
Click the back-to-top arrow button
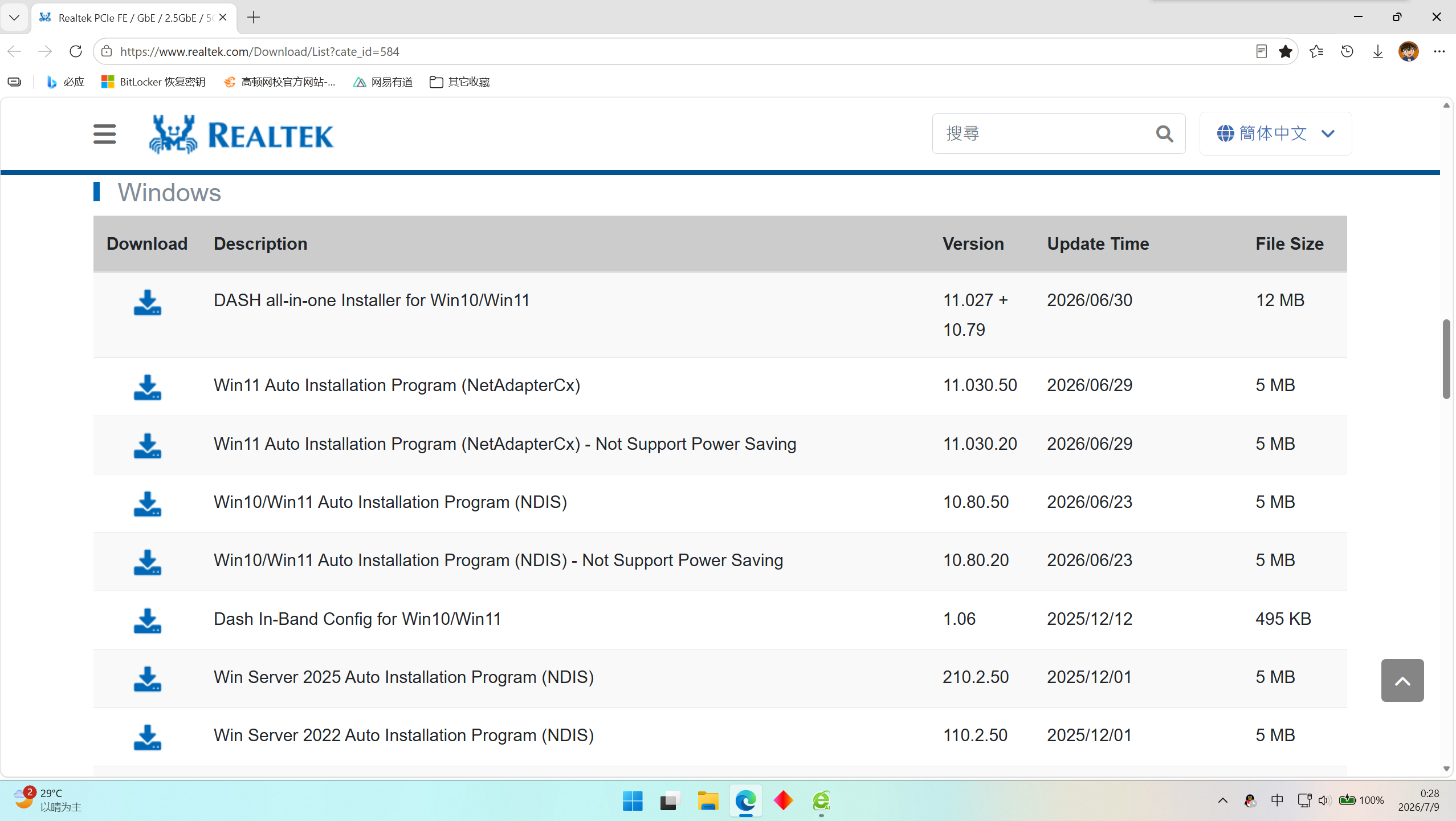click(x=1402, y=681)
